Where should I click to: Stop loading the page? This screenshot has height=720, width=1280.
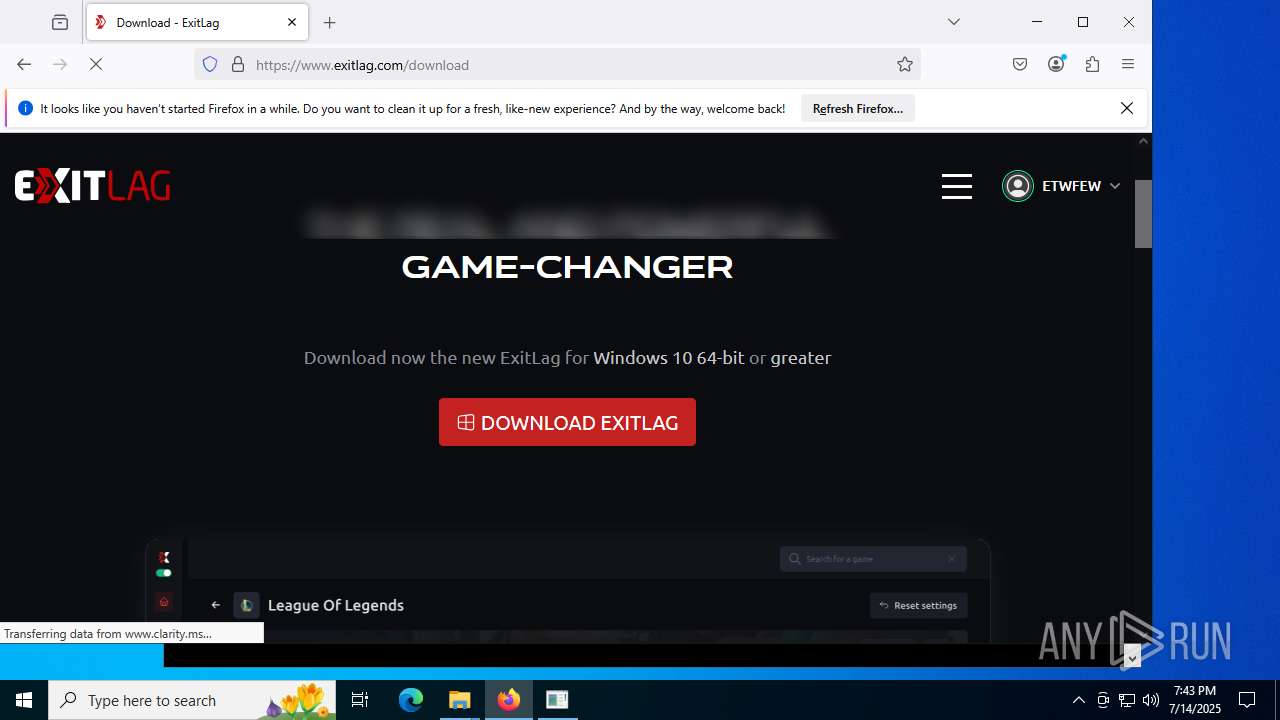point(96,64)
